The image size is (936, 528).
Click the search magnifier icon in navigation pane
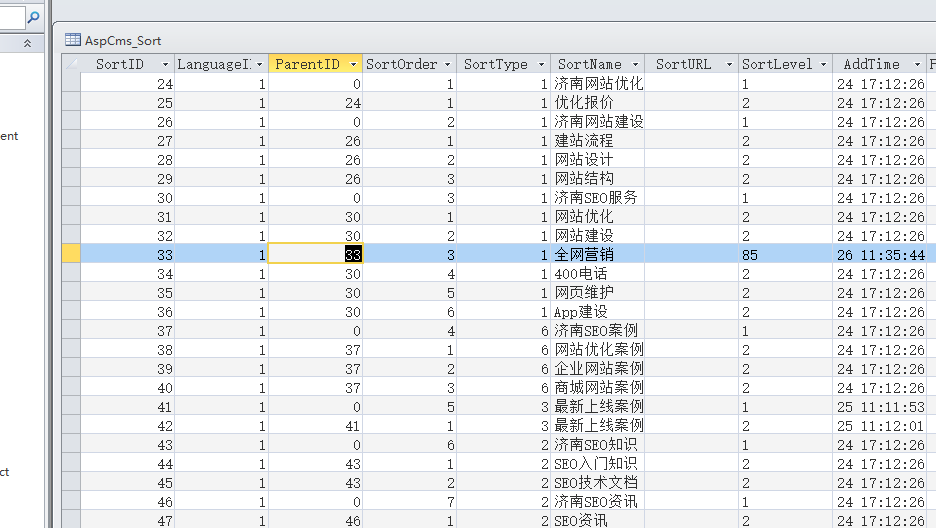click(33, 17)
